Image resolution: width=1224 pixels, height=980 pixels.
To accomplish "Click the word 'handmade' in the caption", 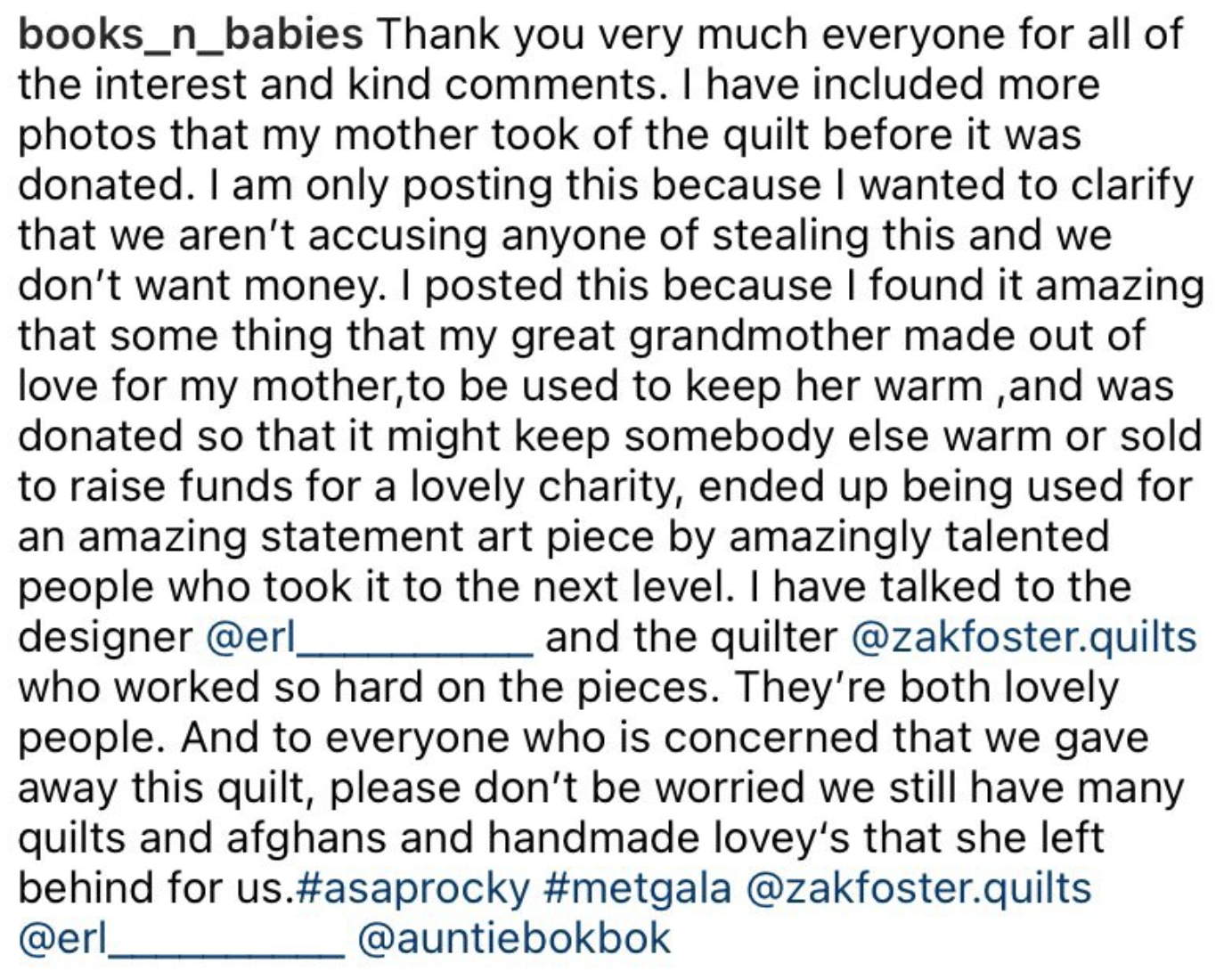I will pyautogui.click(x=575, y=838).
